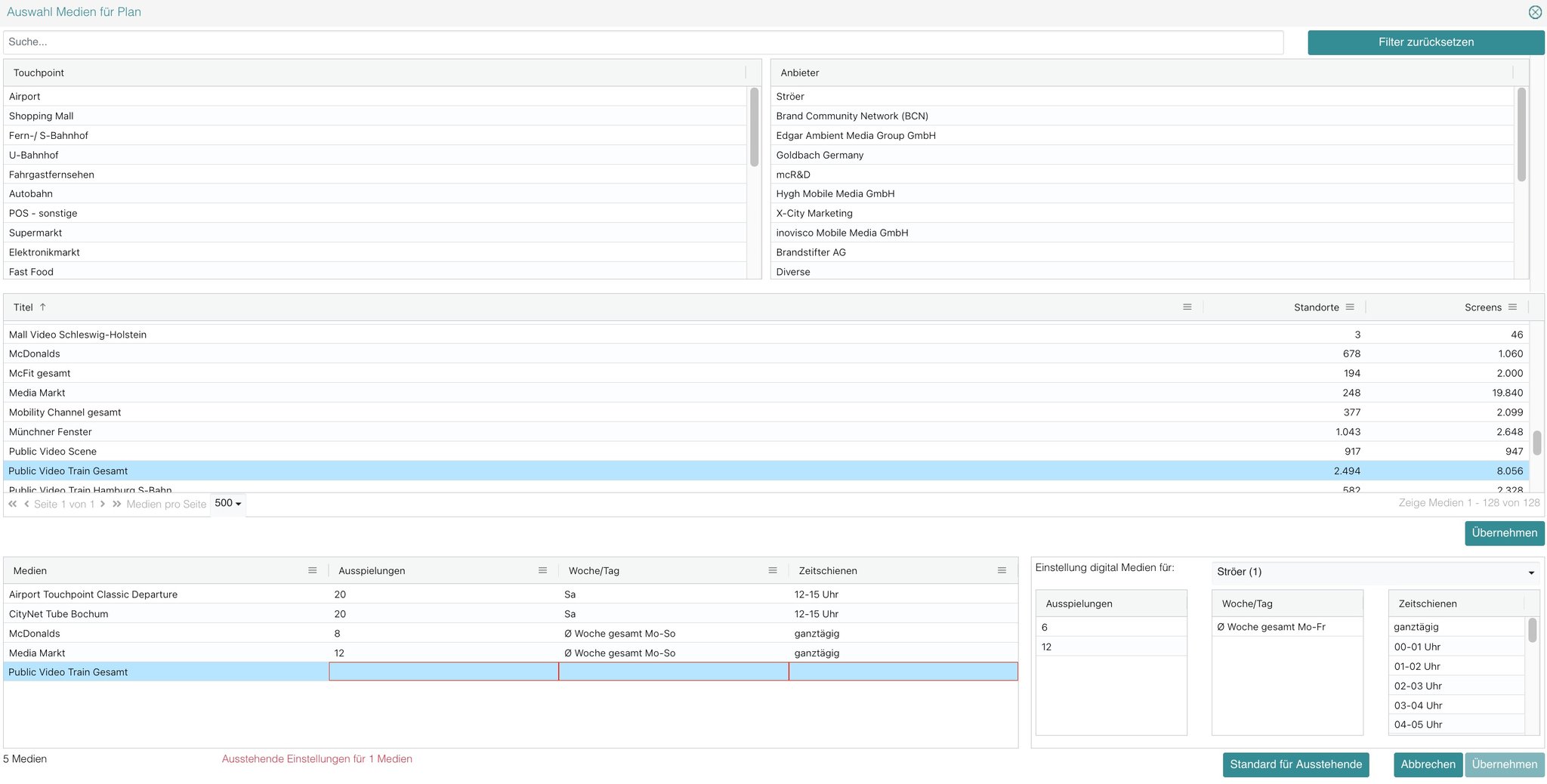
Task: Open the Titel column menu icon
Action: coord(1187,307)
